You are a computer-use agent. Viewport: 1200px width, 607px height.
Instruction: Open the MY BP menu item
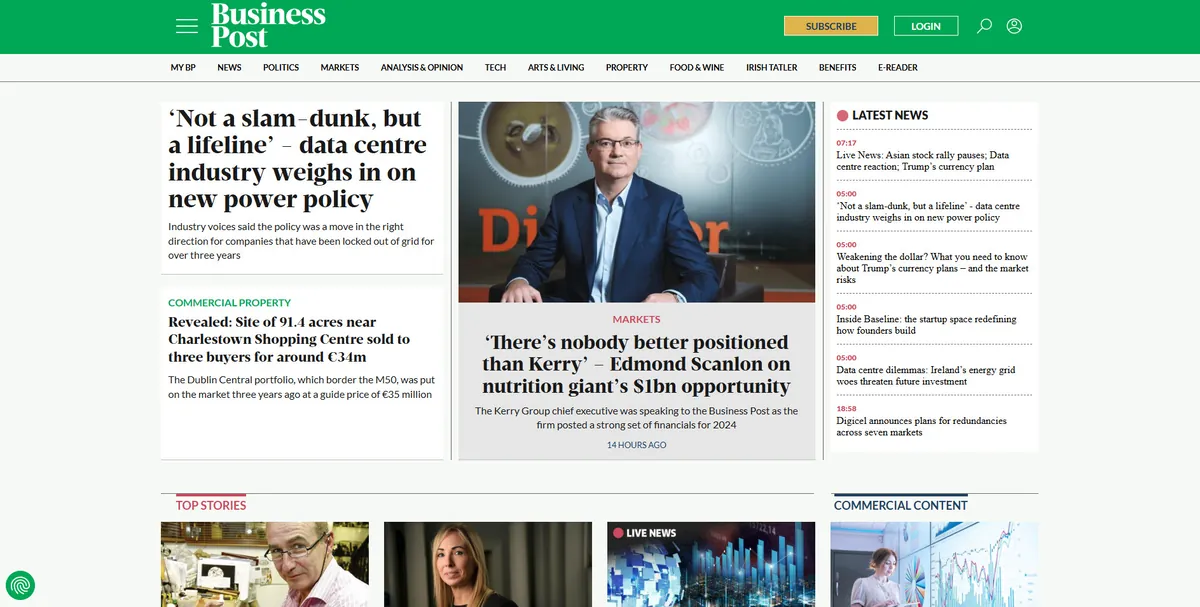tap(183, 67)
